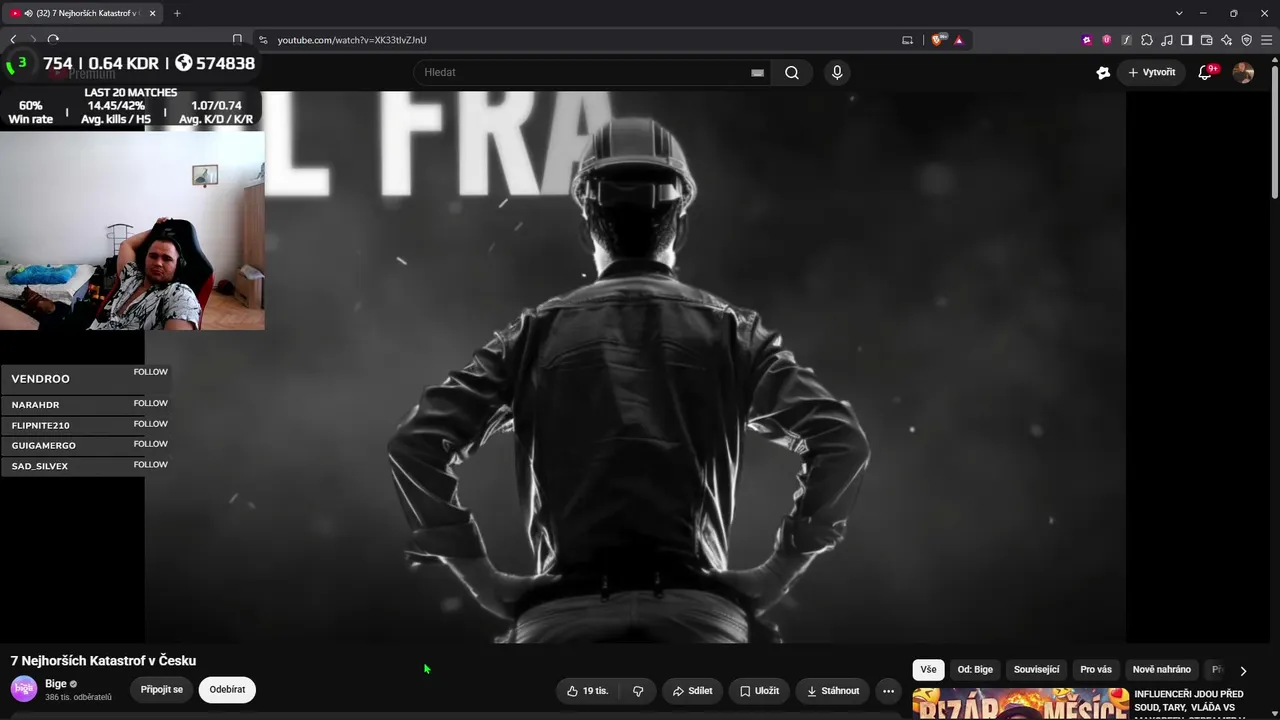Follow FLIPNITE210 in the overlay list

coord(151,424)
